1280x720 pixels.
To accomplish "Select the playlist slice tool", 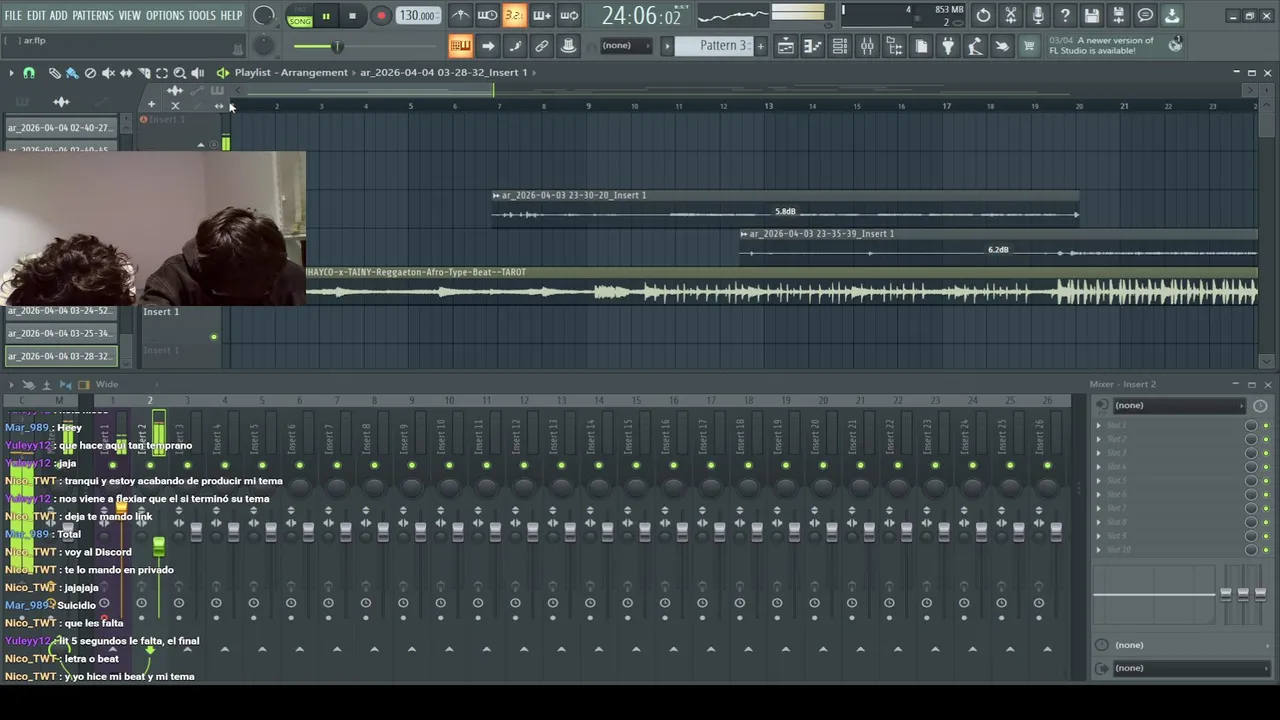I will point(144,73).
